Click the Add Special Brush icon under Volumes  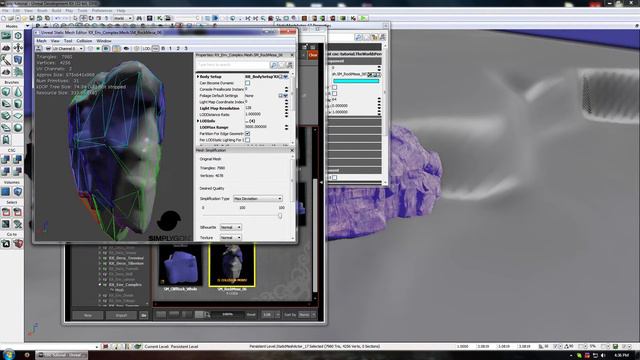click(x=6, y=191)
